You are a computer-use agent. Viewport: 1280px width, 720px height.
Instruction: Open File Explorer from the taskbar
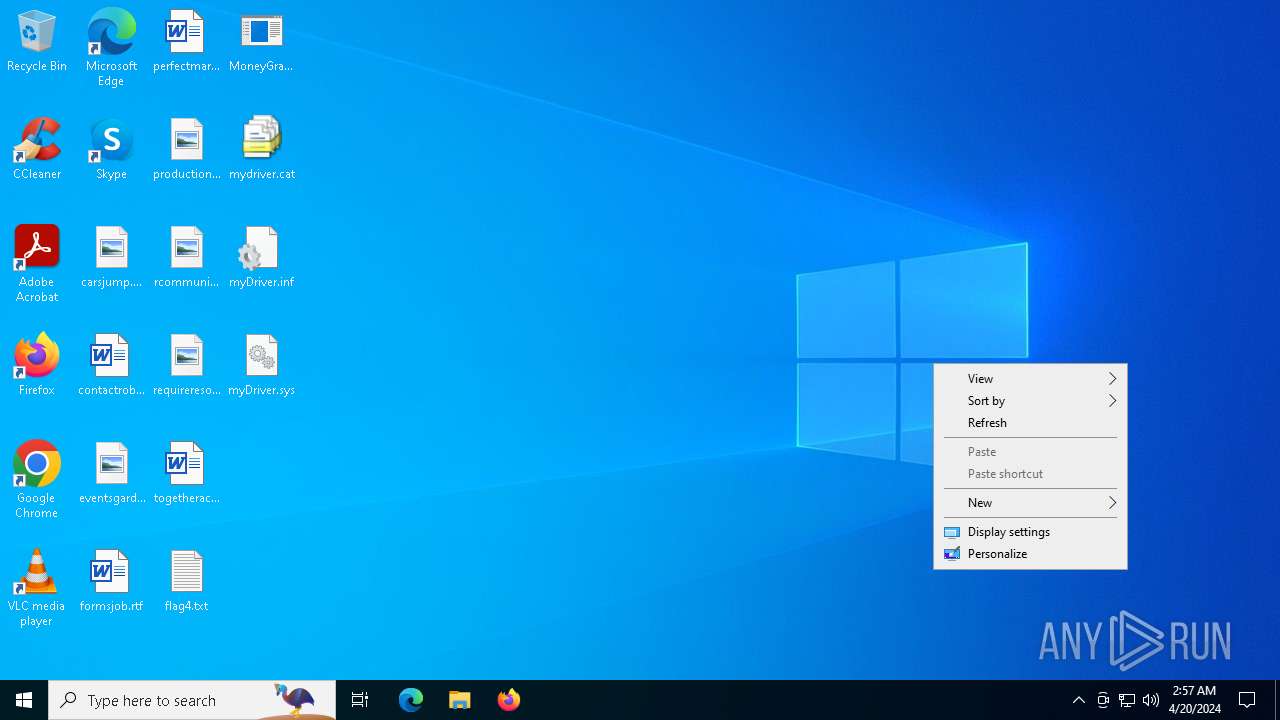point(460,700)
